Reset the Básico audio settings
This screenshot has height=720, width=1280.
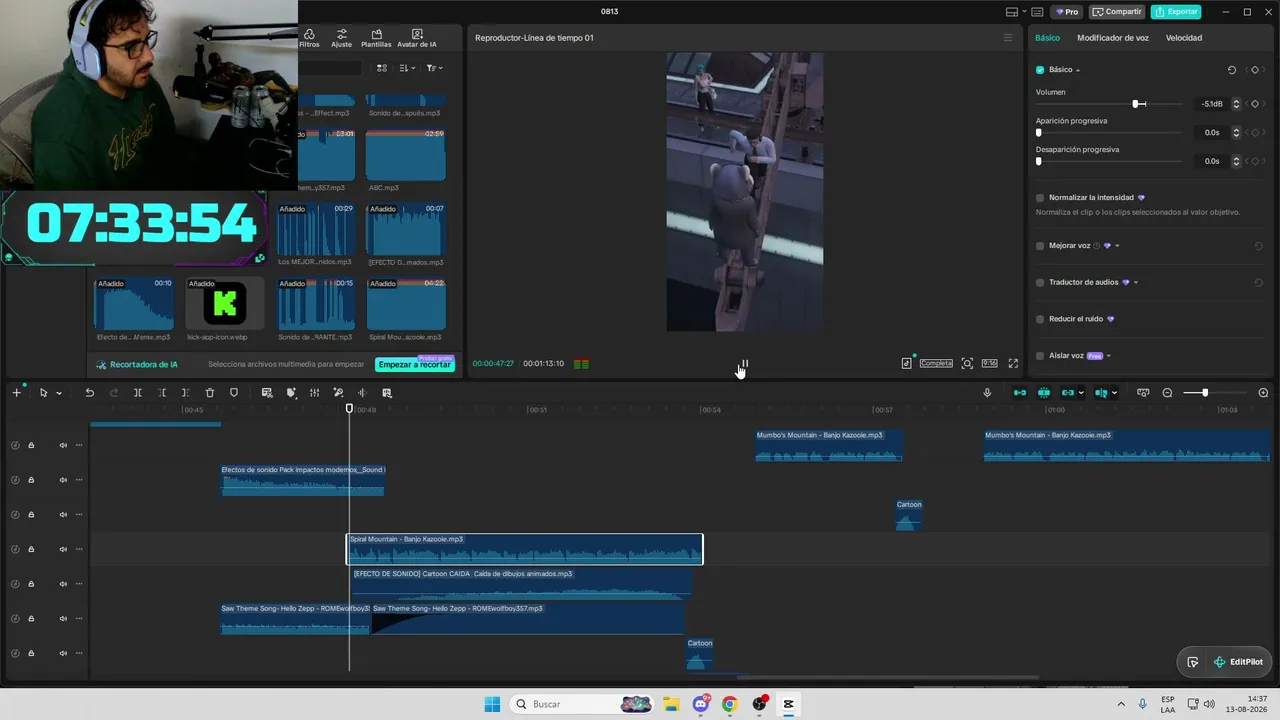1232,70
